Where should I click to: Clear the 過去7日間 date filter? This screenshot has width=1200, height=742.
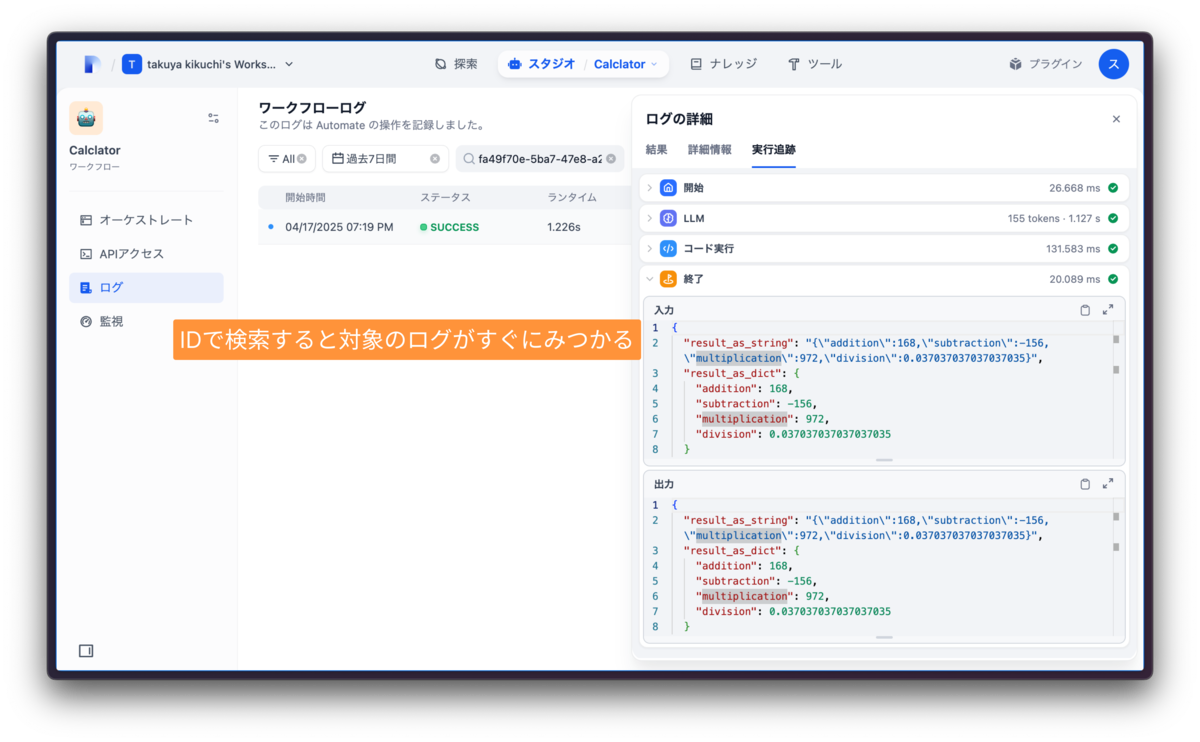(435, 159)
